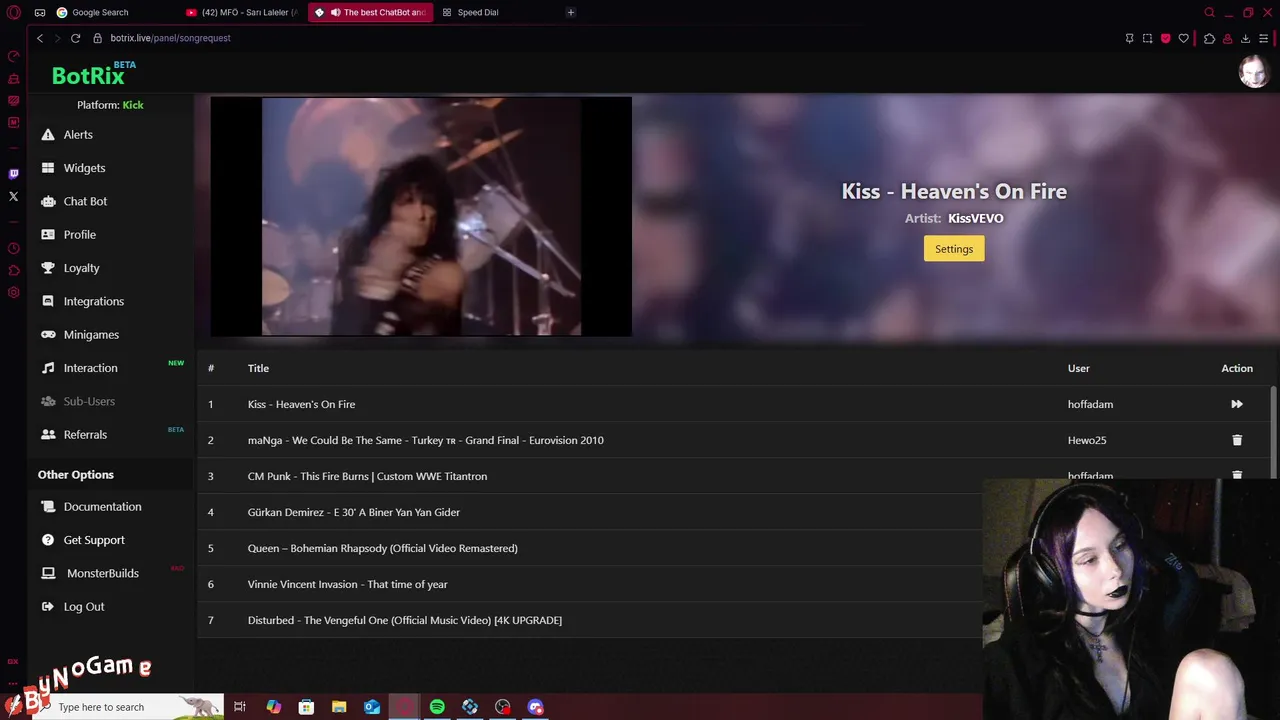
Task: Click the Minigames gamepad icon
Action: (48, 334)
